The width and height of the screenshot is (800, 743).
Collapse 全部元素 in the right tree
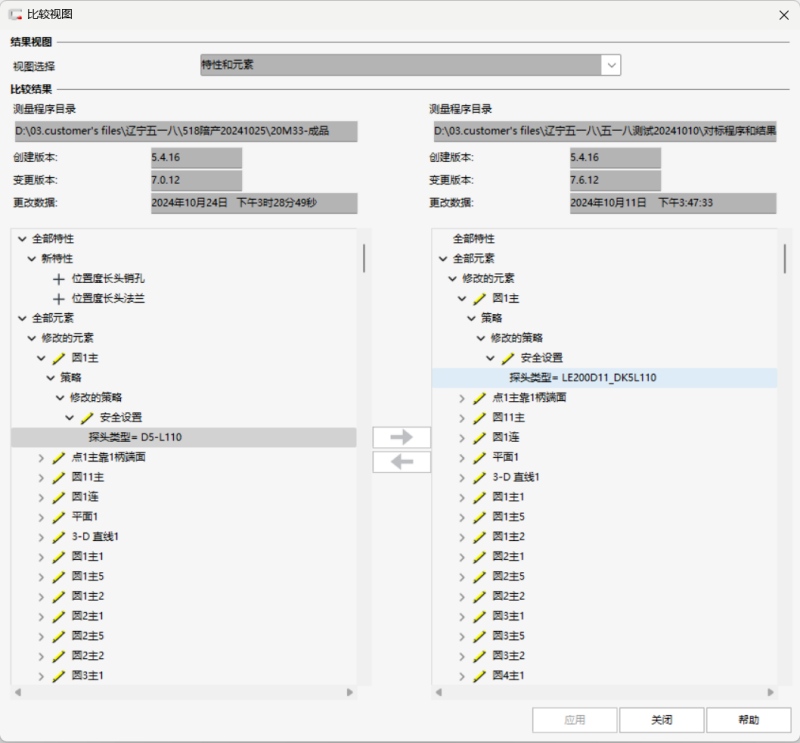click(x=443, y=259)
